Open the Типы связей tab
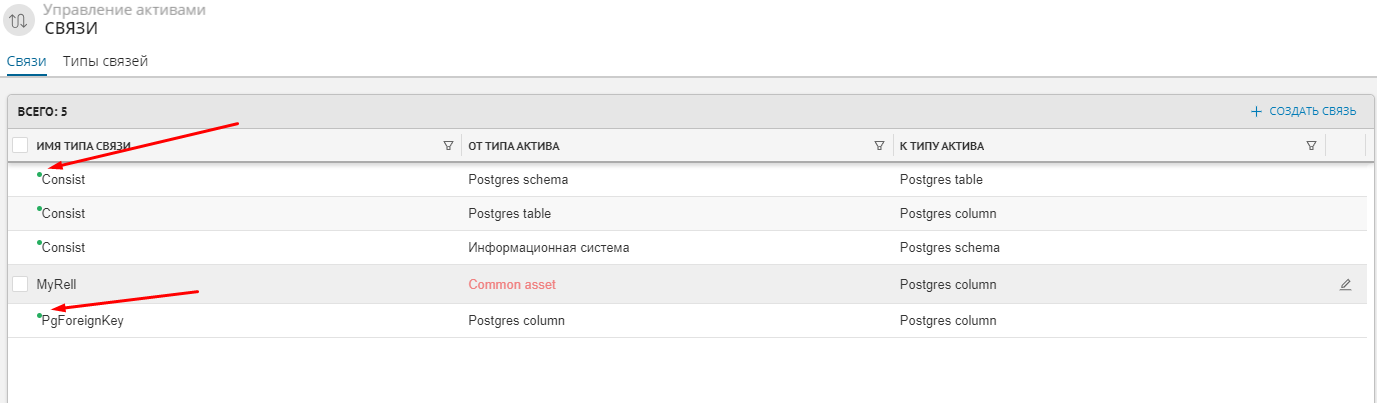This screenshot has width=1377, height=403. point(105,62)
